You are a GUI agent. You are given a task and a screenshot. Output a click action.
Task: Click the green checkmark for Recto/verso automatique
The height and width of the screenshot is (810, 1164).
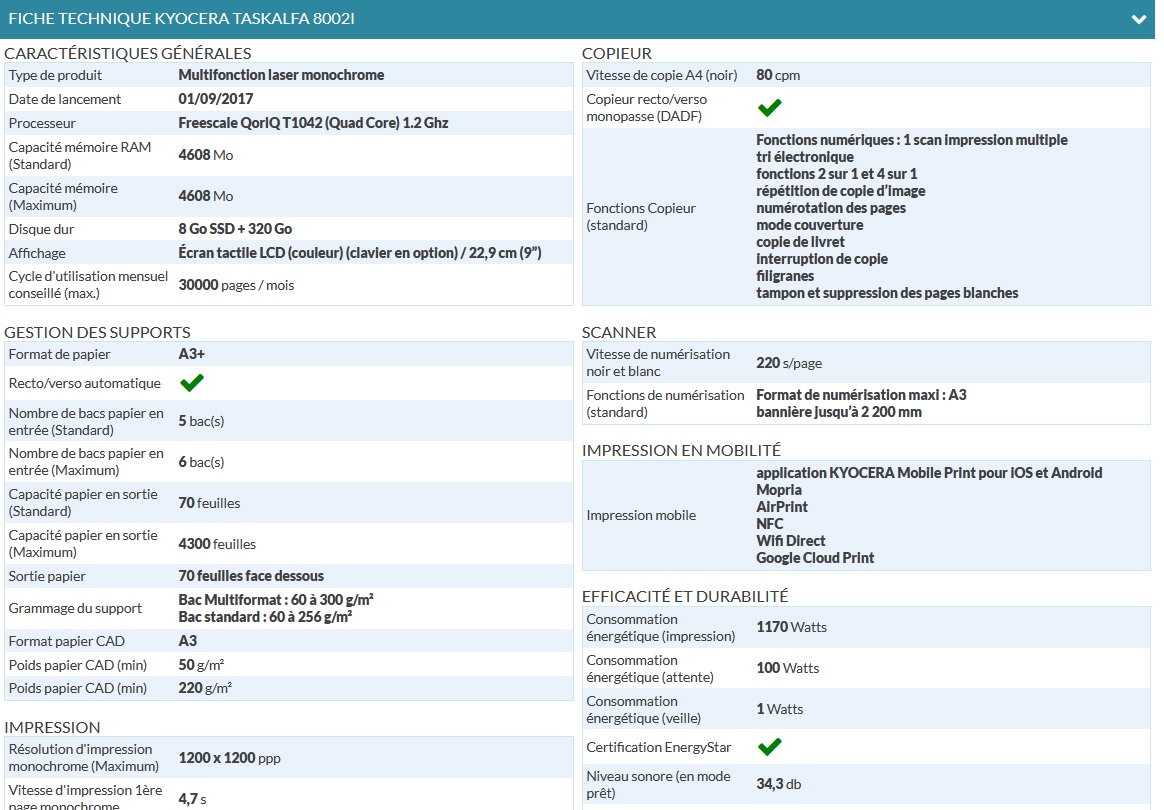[x=192, y=383]
